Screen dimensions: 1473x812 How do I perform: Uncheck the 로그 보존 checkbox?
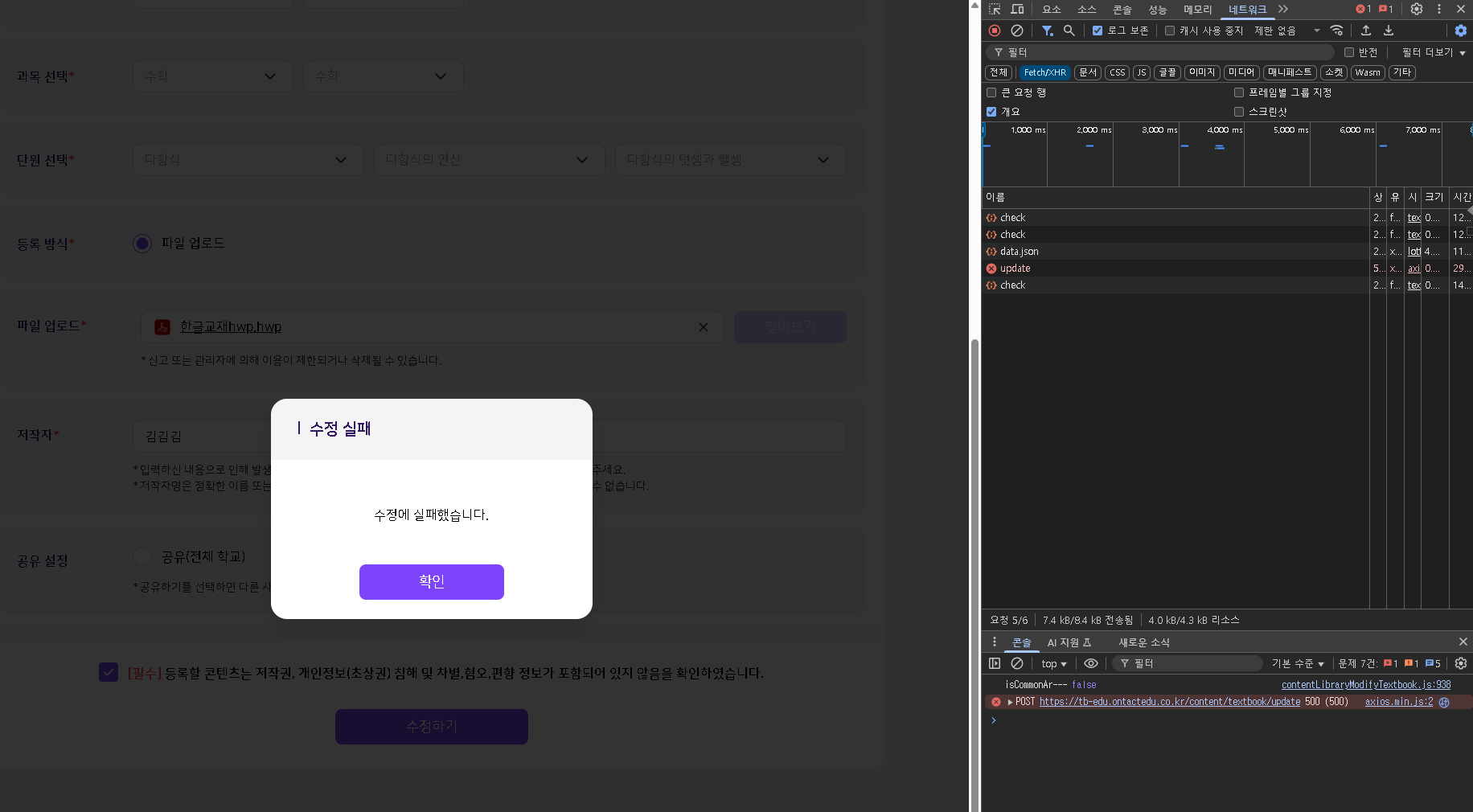coord(1098,31)
